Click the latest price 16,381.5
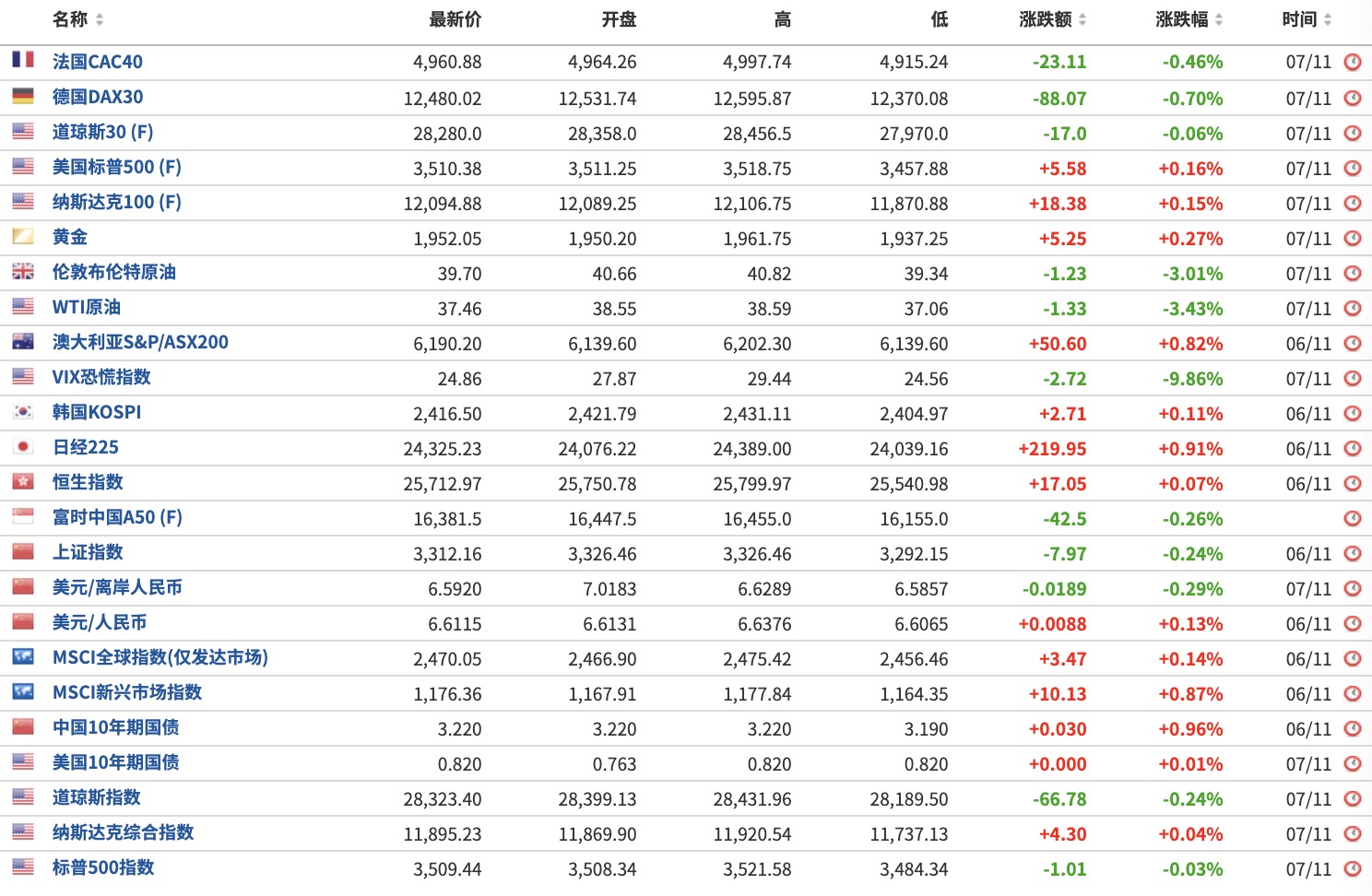This screenshot has width=1372, height=896. coord(447,519)
